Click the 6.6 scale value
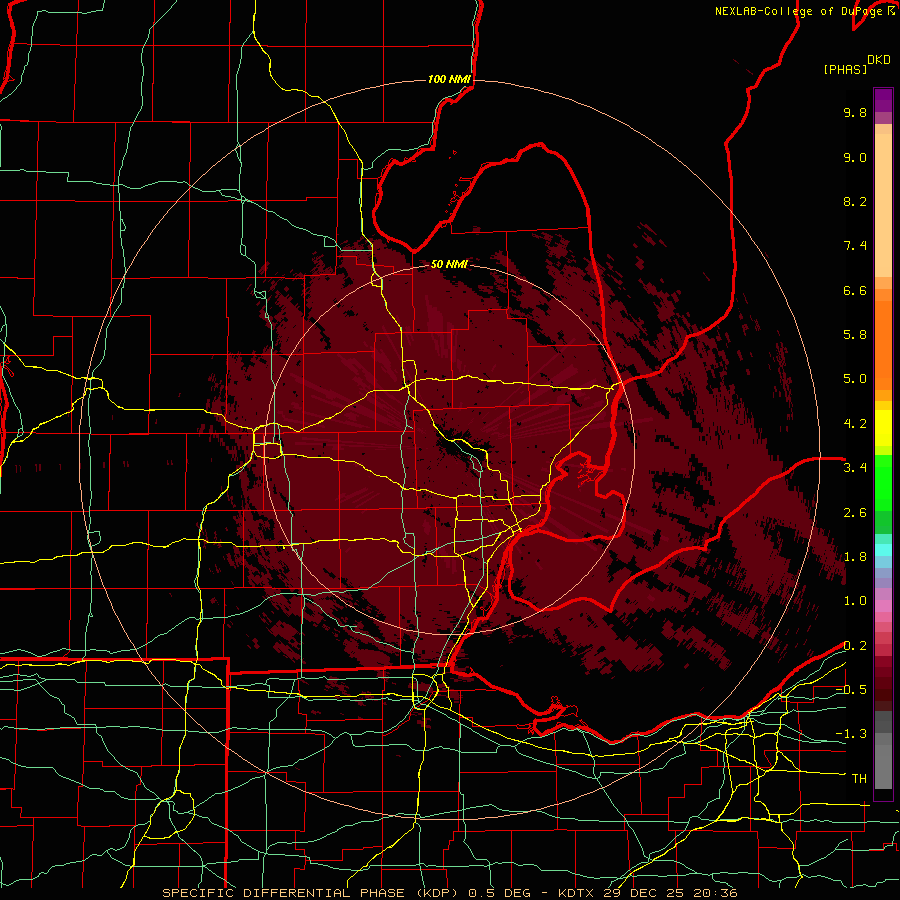The height and width of the screenshot is (900, 900). tap(855, 290)
